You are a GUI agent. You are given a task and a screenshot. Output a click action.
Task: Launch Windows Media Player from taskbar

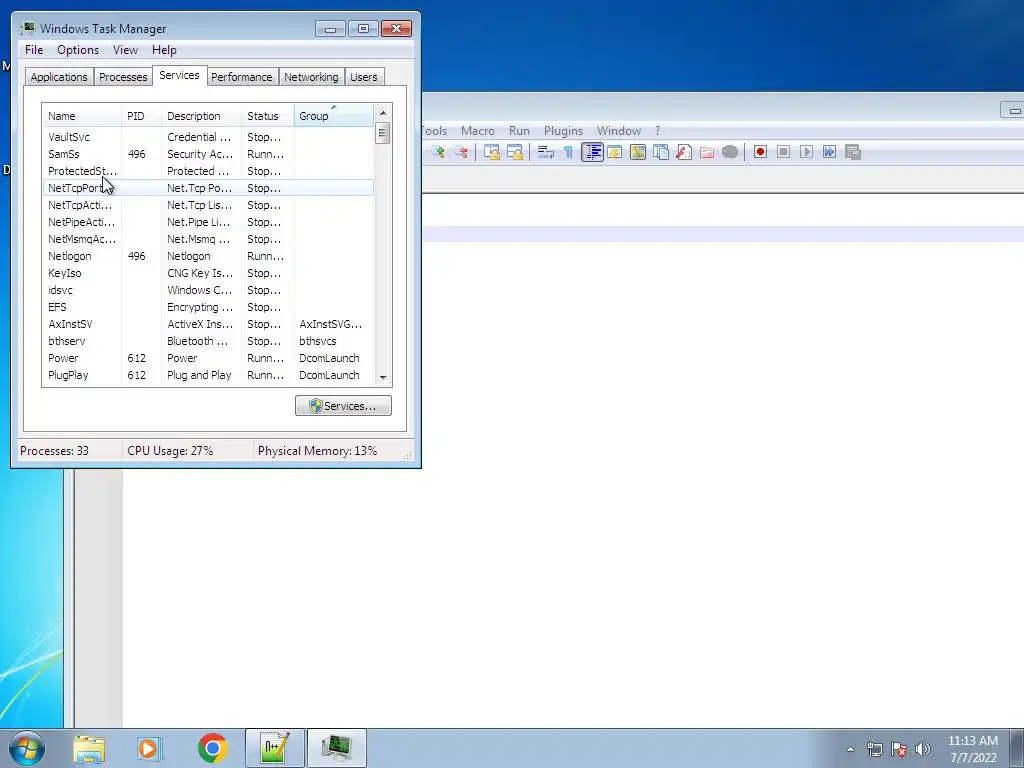[x=150, y=748]
